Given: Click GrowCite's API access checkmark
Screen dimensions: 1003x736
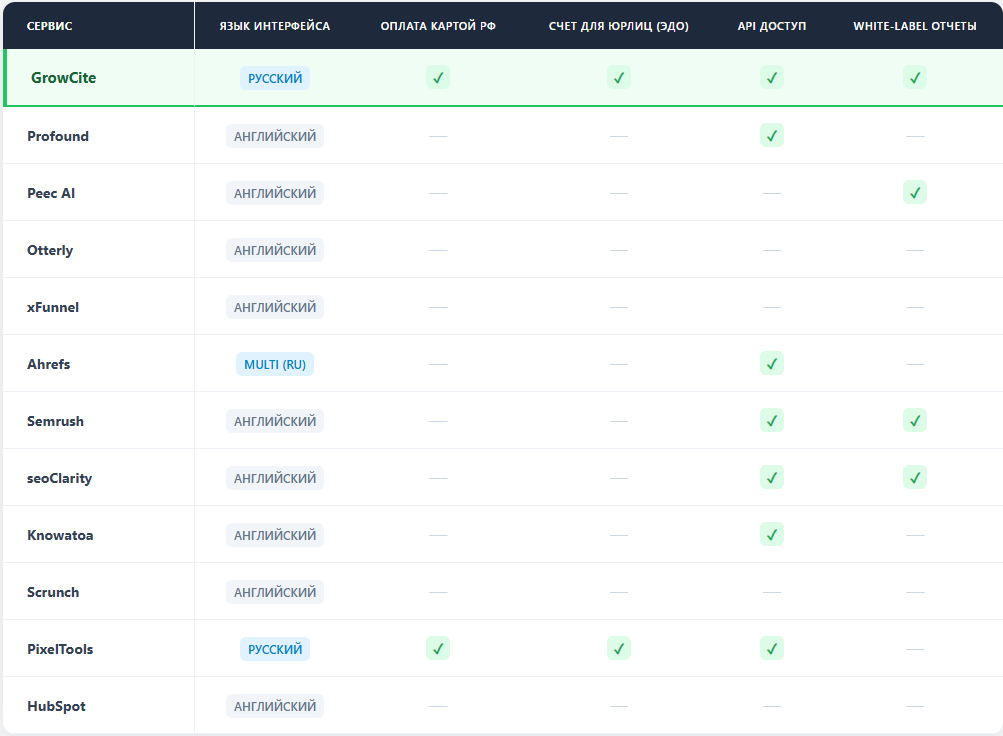Looking at the screenshot, I should 771,78.
